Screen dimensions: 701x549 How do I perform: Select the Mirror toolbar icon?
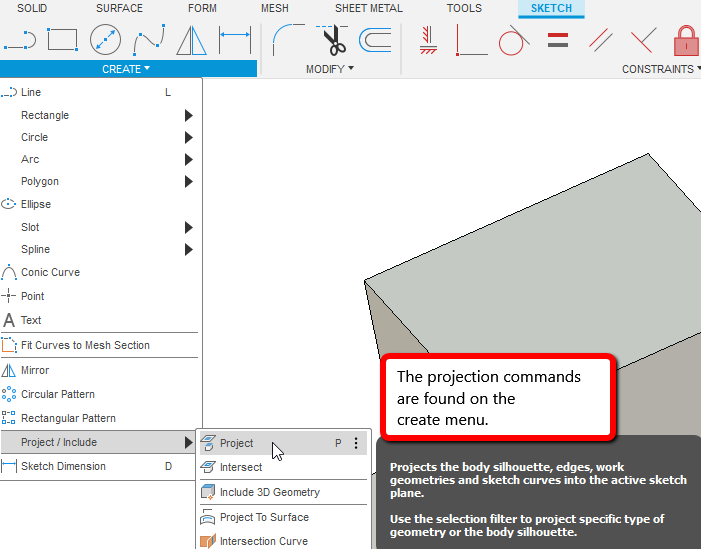click(x=191, y=40)
